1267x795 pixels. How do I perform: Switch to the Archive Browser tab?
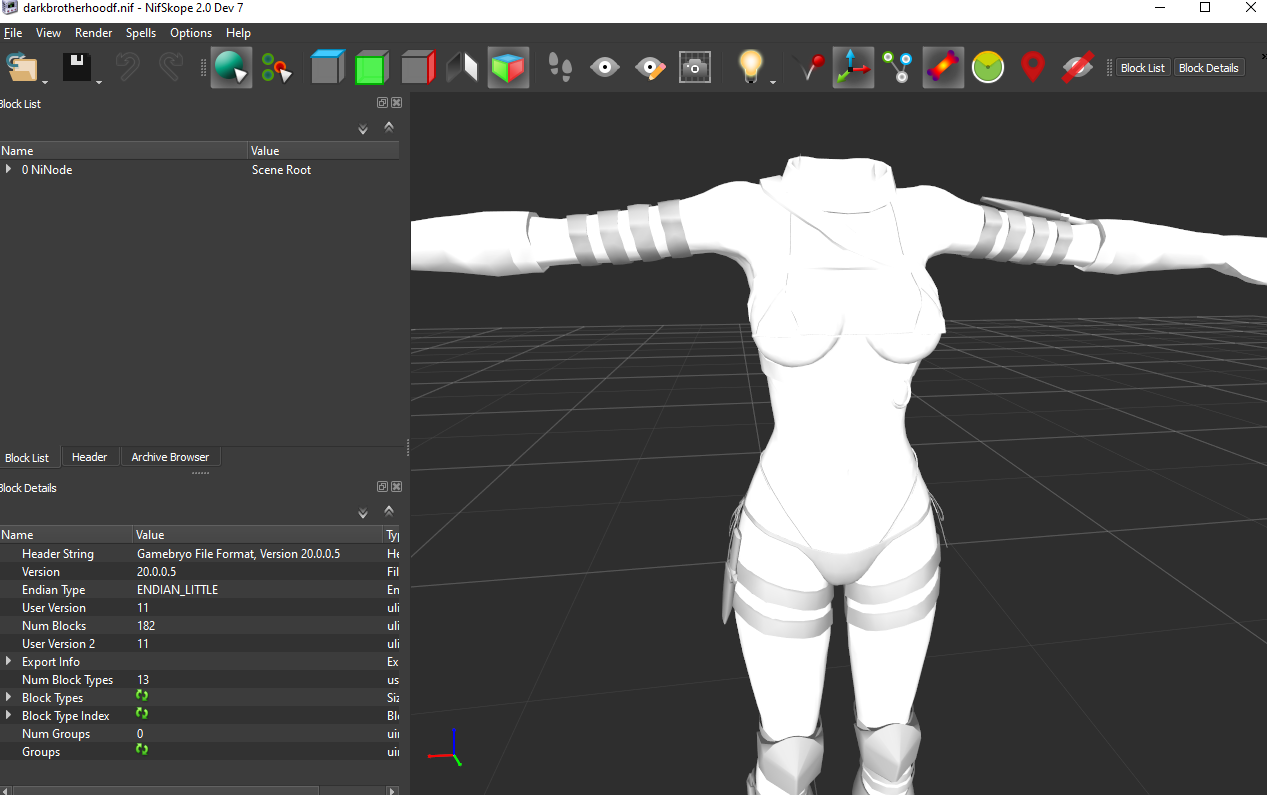pos(170,457)
